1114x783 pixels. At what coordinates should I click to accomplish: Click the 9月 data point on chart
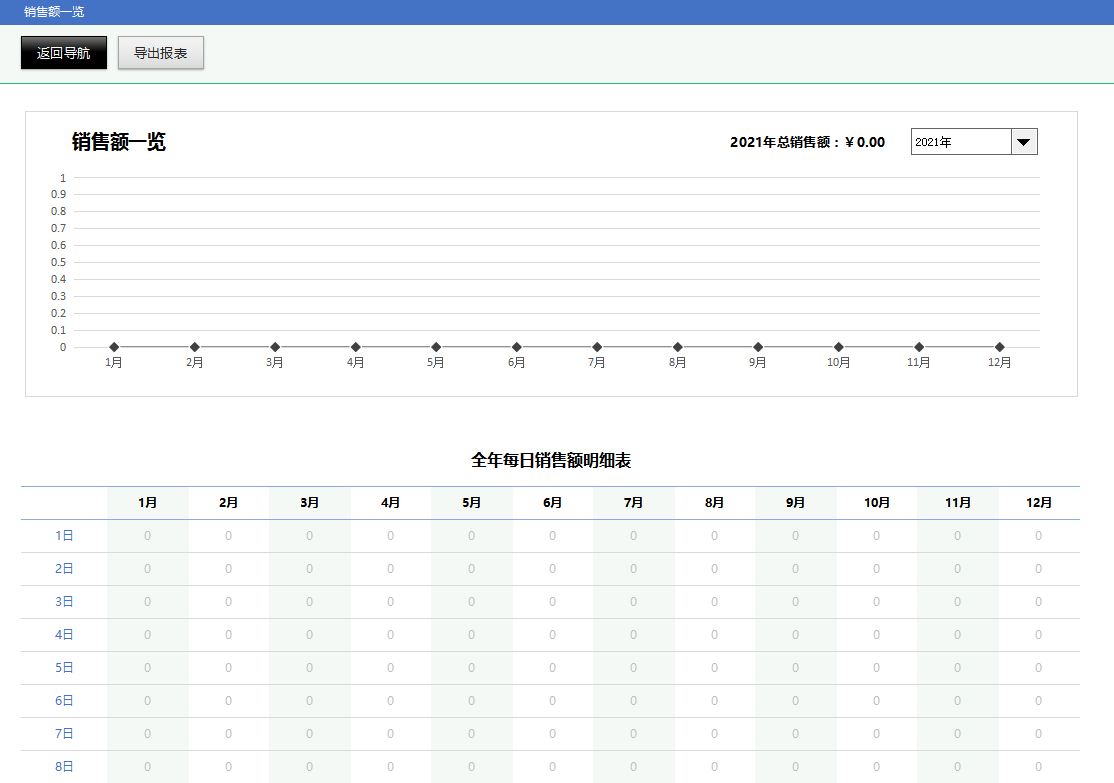[758, 347]
